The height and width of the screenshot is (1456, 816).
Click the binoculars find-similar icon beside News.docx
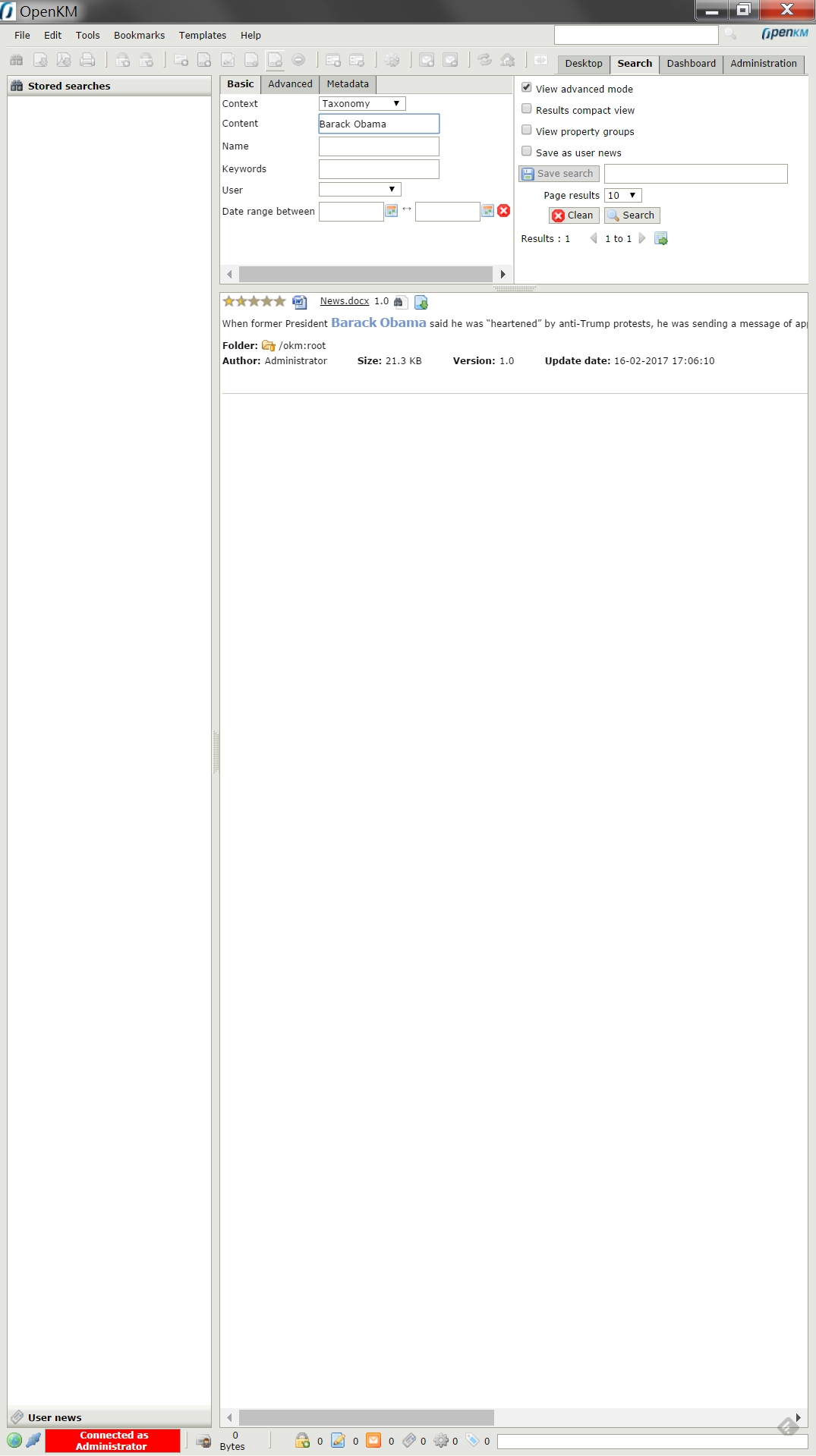pos(399,302)
